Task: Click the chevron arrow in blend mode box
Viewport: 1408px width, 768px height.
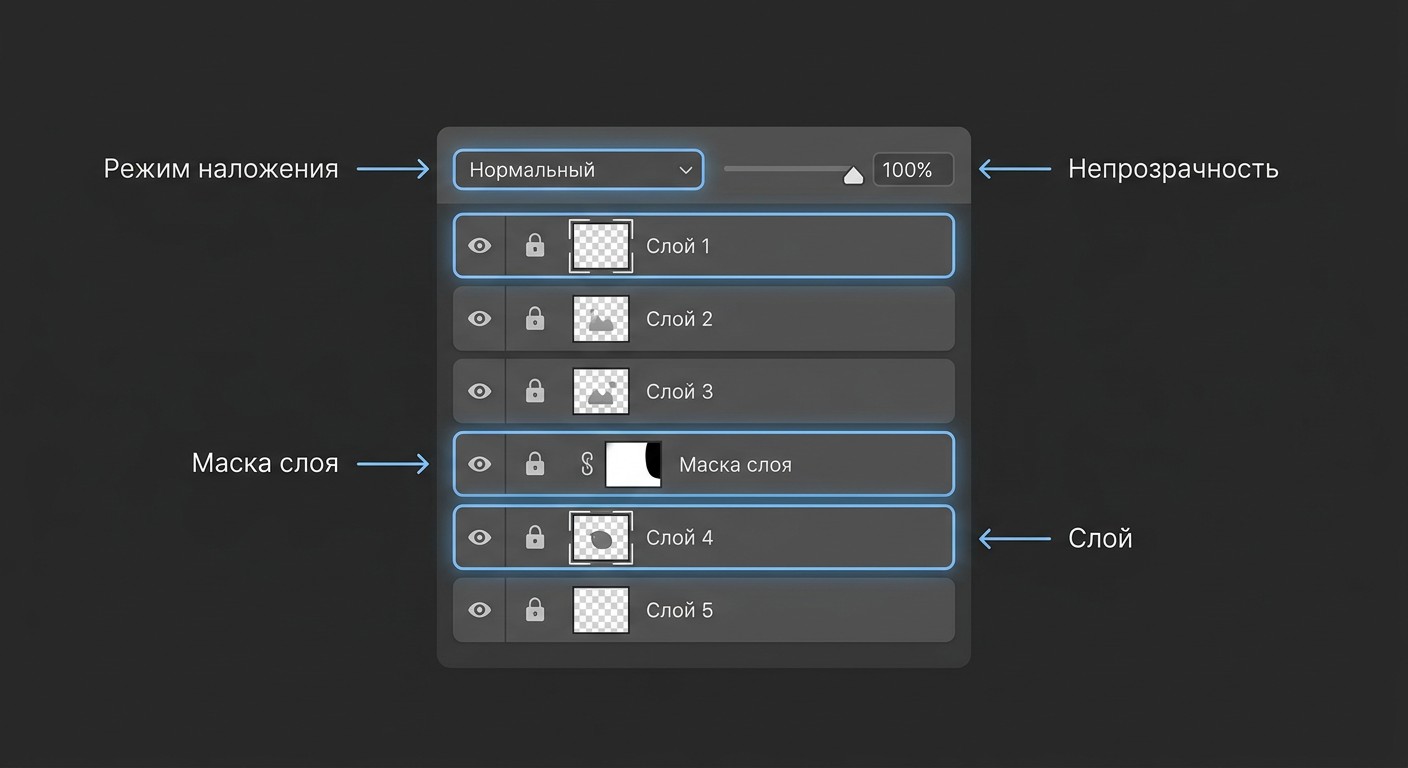Action: (x=686, y=170)
